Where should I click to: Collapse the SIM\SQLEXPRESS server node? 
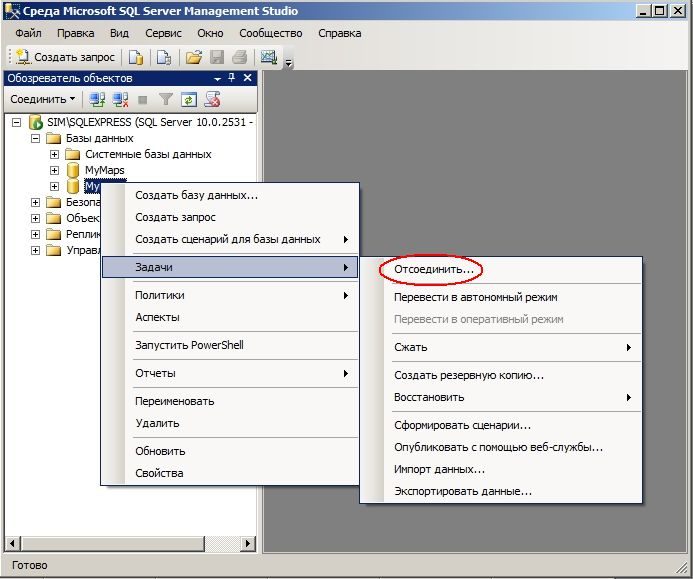16,122
